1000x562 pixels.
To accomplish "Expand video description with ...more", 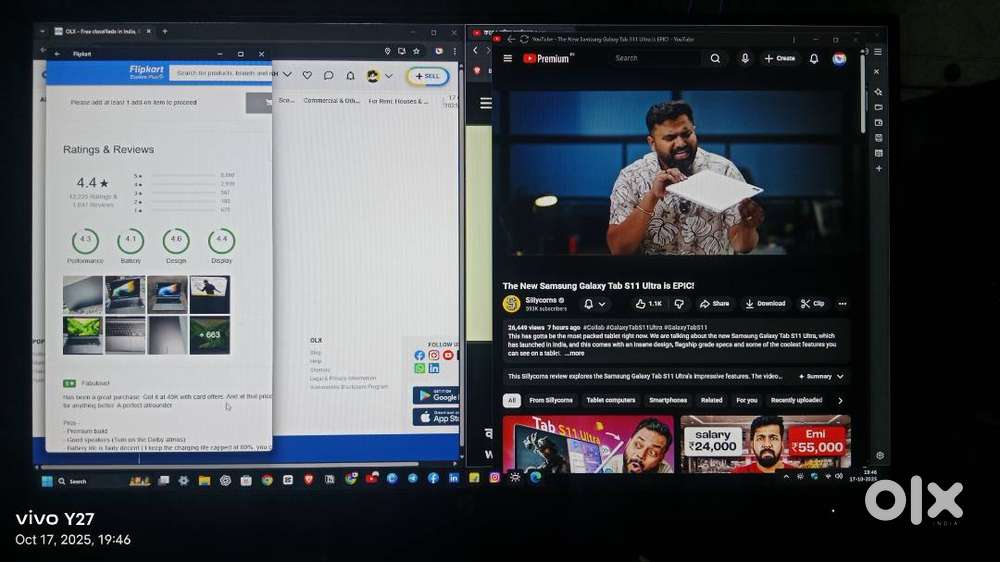I will [575, 353].
